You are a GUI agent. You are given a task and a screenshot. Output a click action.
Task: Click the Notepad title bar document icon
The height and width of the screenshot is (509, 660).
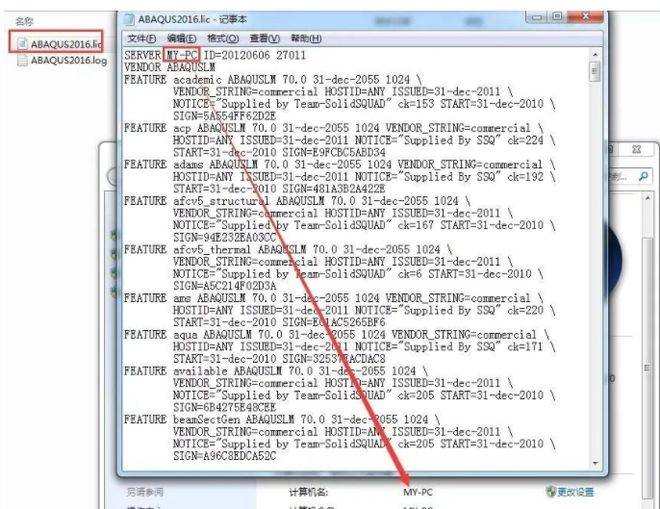129,19
